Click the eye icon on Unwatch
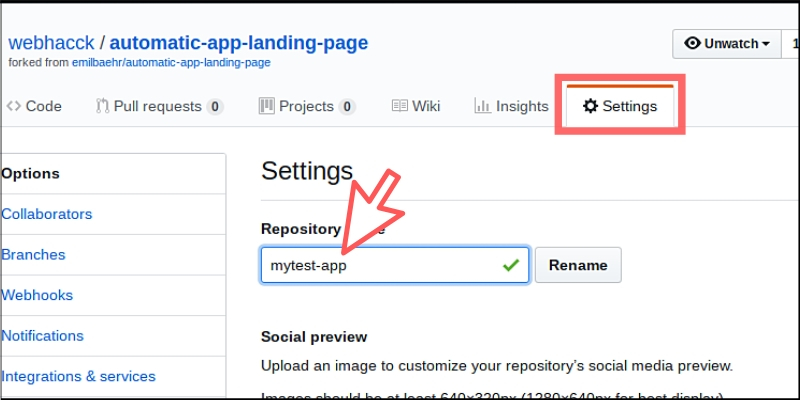800x400 pixels. tap(692, 43)
